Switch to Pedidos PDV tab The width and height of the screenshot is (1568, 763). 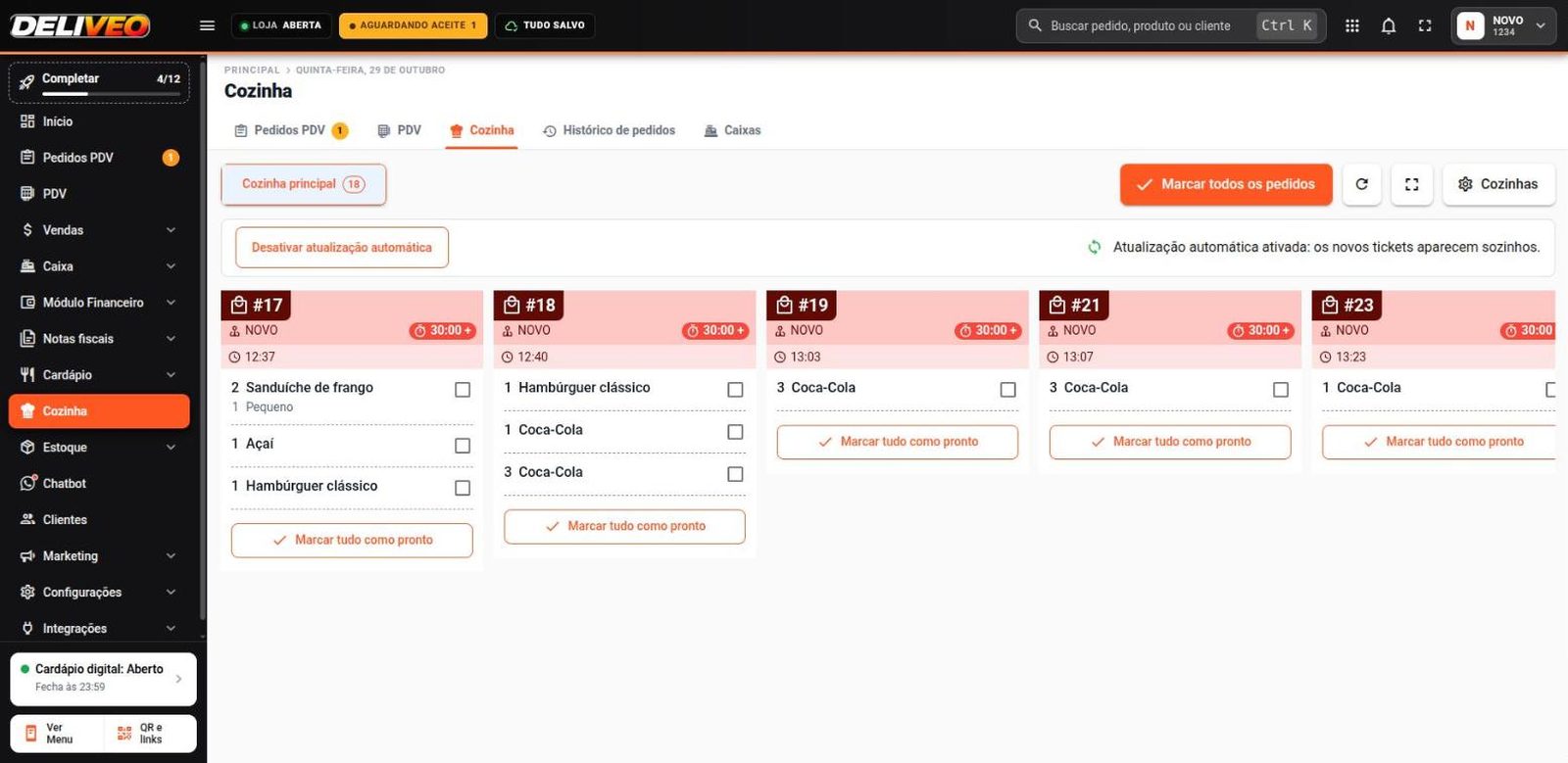coord(291,130)
